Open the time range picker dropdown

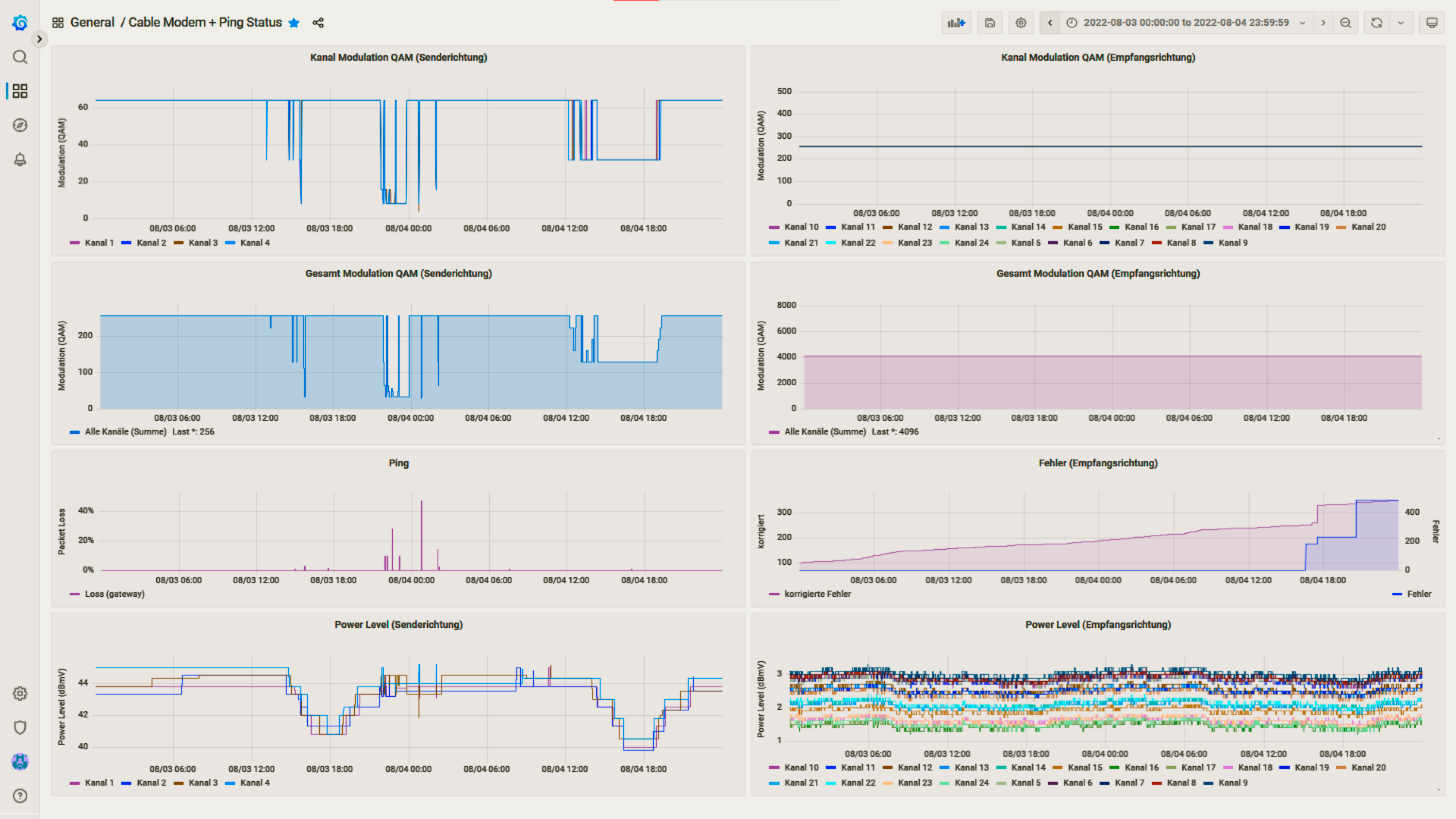(x=1186, y=23)
